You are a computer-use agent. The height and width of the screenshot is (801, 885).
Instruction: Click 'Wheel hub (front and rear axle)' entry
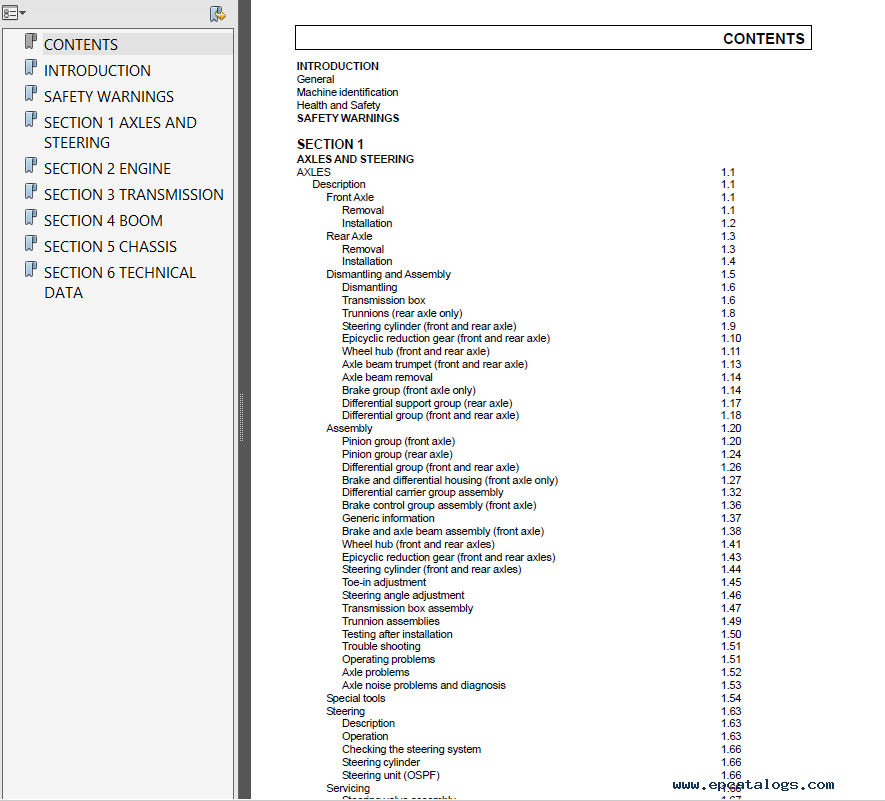(416, 351)
